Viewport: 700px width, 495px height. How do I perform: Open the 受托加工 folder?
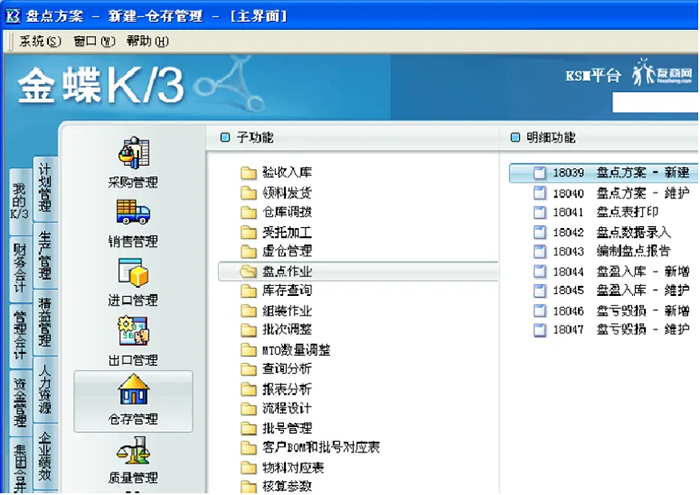pos(276,232)
